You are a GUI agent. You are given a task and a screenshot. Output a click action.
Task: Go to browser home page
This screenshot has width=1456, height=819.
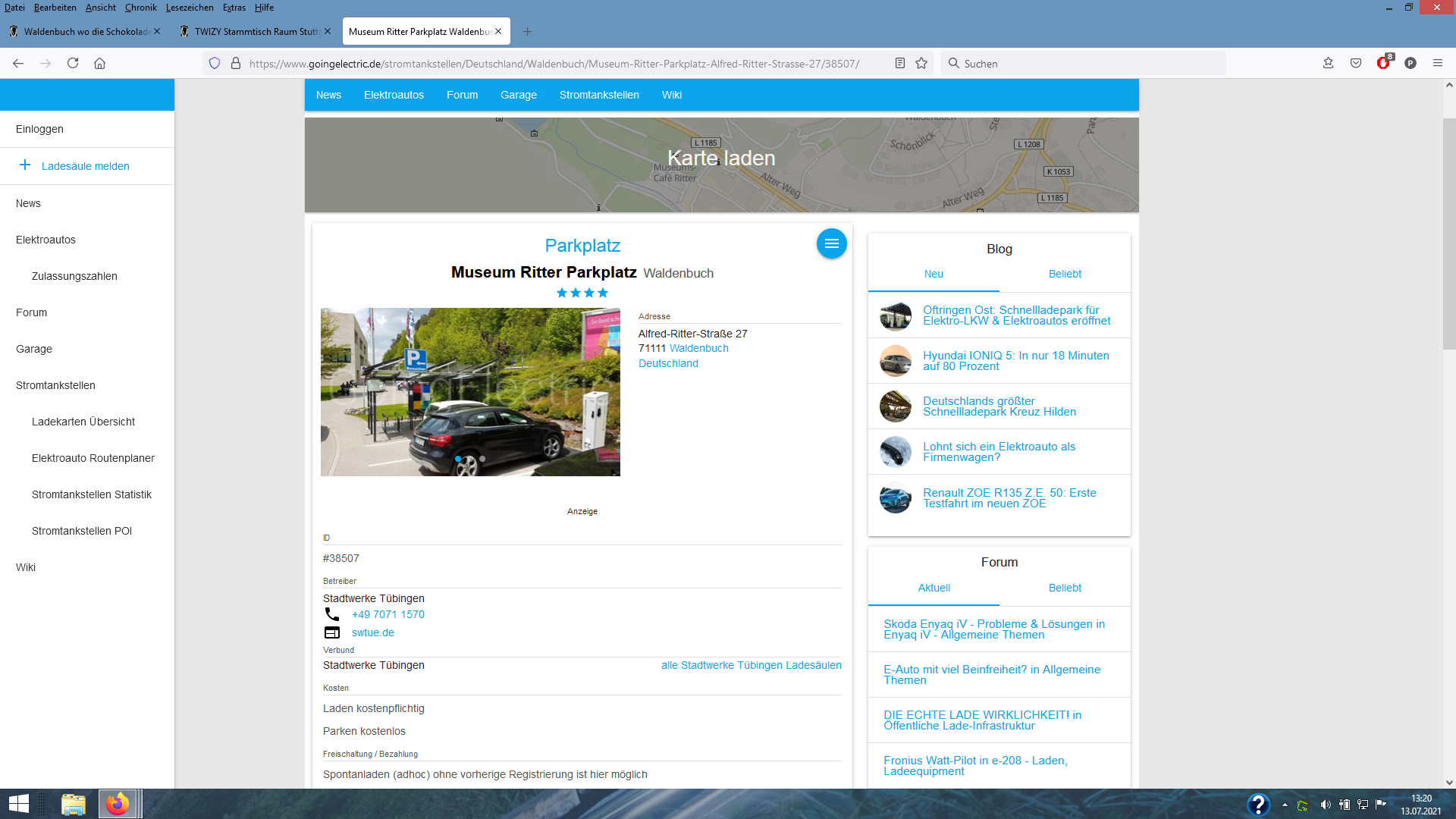[x=99, y=64]
